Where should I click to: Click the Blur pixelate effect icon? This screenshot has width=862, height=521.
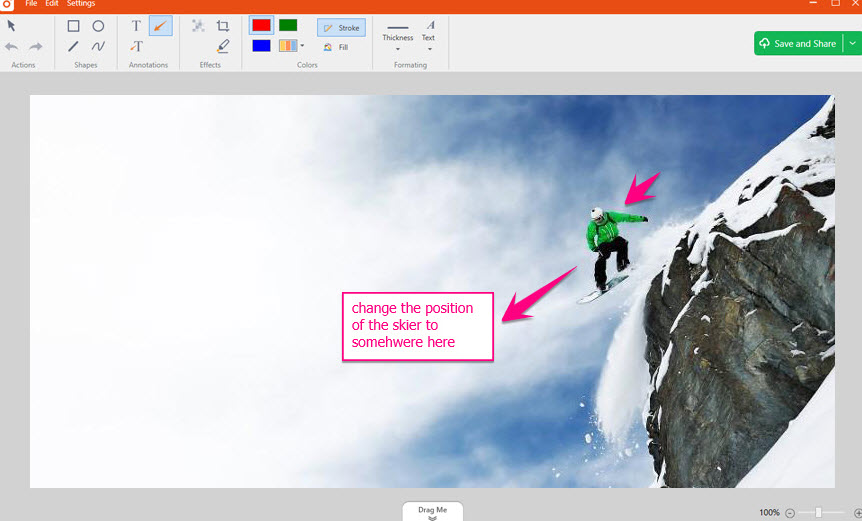point(198,26)
